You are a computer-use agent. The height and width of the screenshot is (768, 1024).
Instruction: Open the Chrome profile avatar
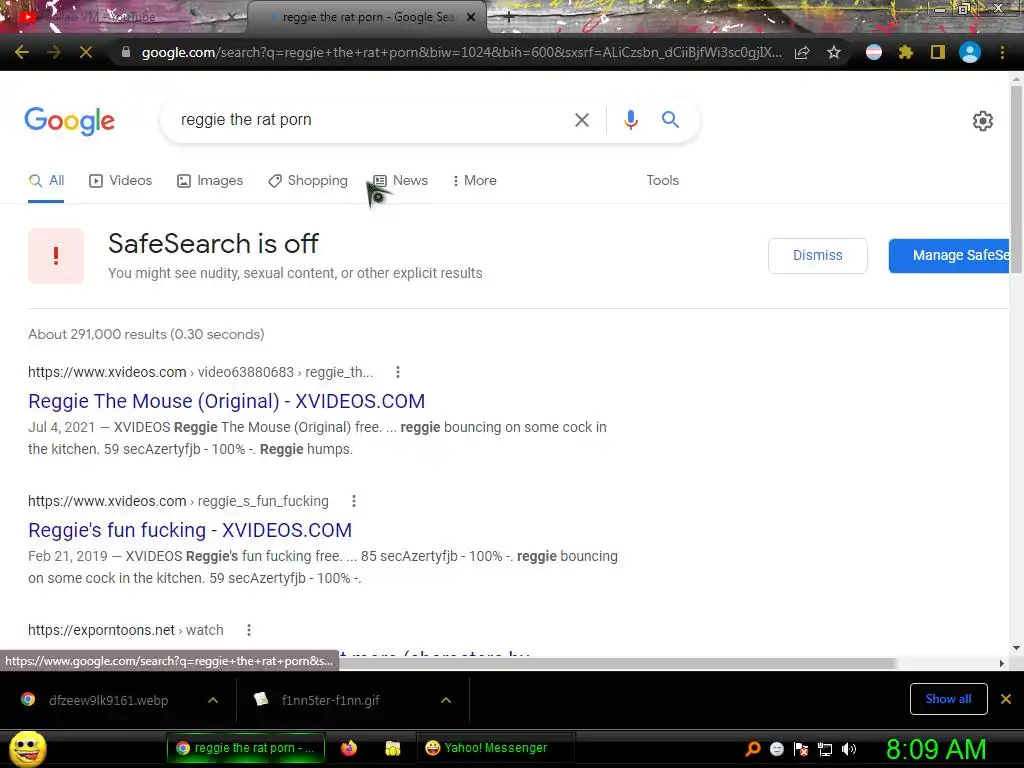970,52
